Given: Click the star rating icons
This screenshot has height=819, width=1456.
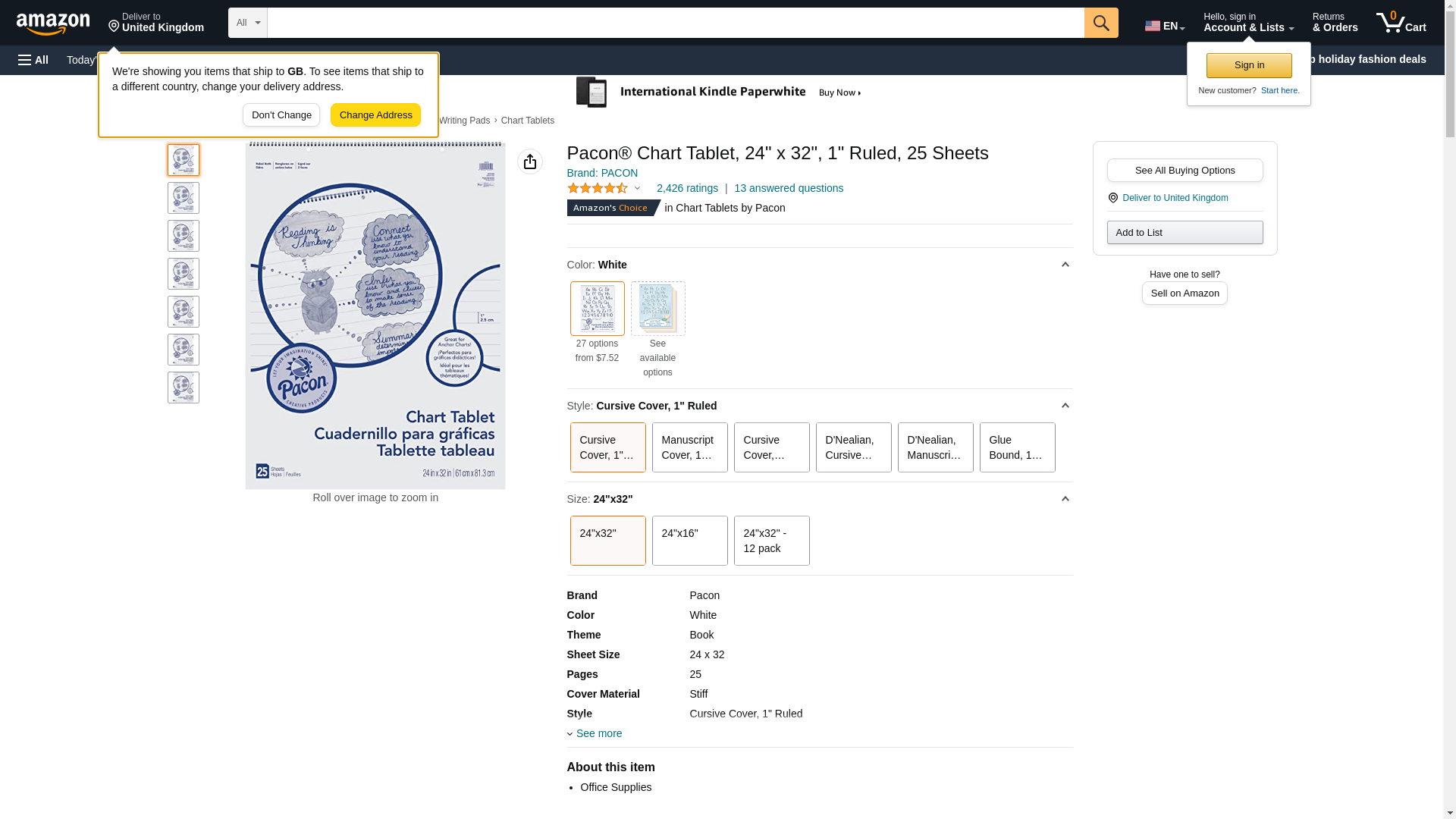Looking at the screenshot, I should 598,188.
